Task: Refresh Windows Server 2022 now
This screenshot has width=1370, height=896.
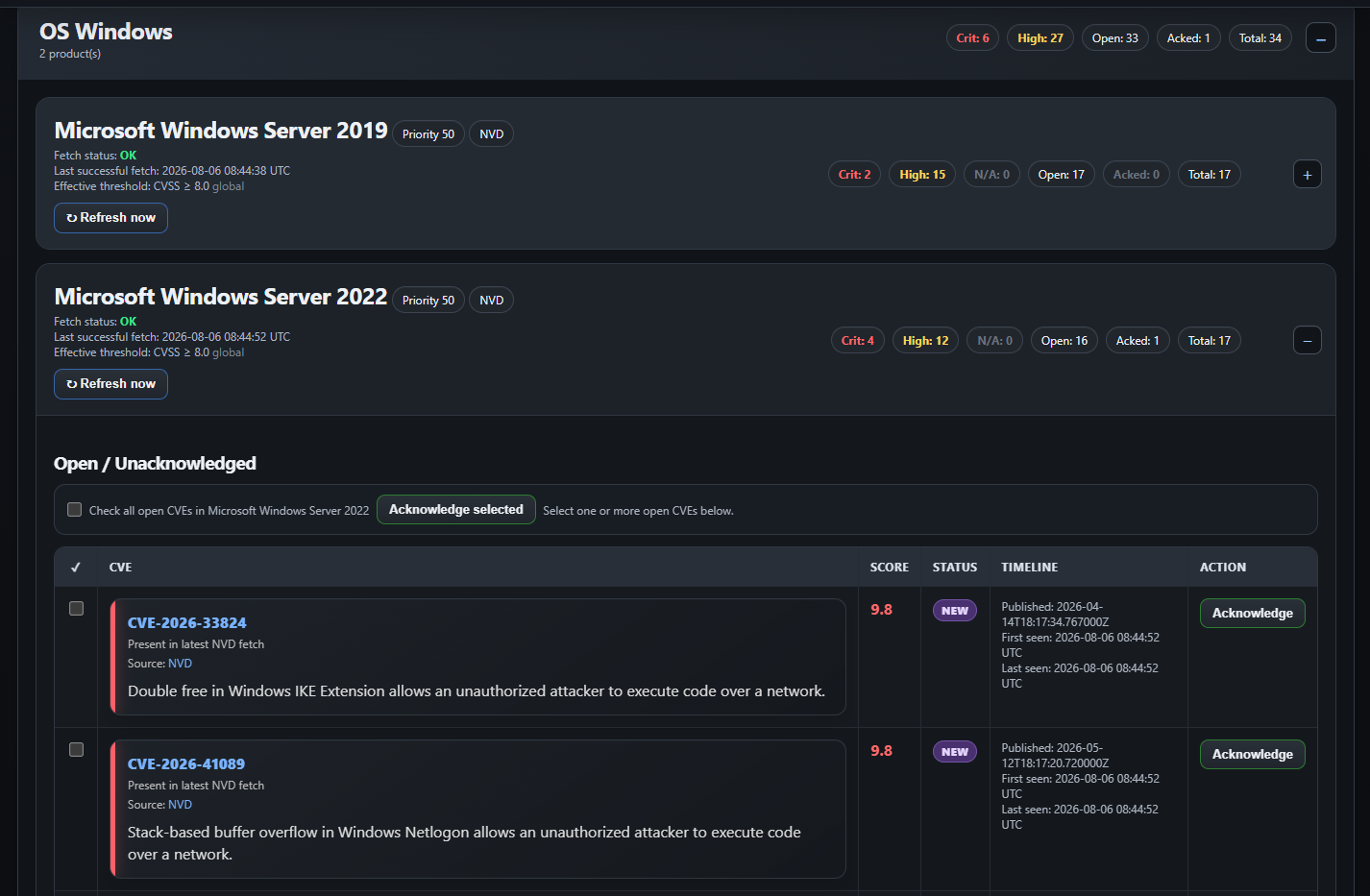Action: click(x=110, y=384)
